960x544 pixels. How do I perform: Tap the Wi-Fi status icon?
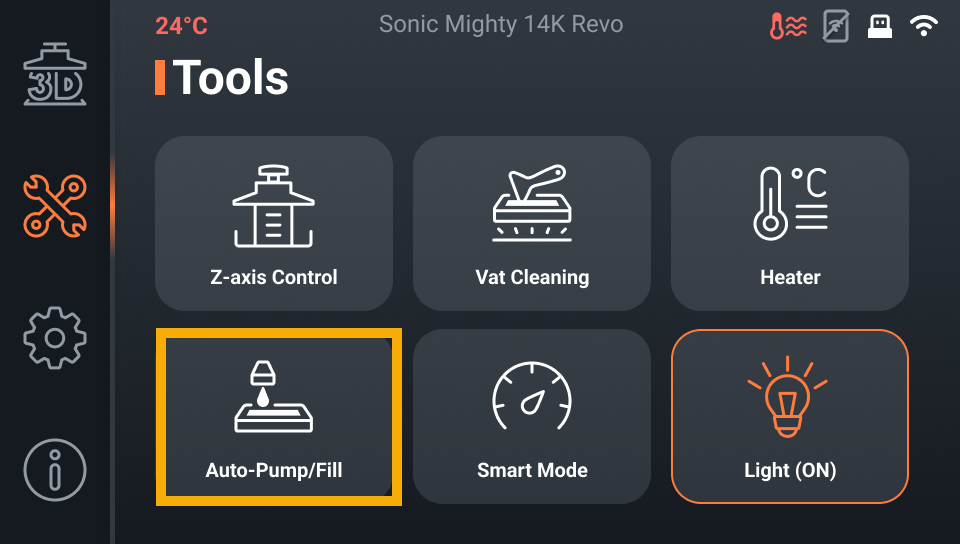coord(924,27)
